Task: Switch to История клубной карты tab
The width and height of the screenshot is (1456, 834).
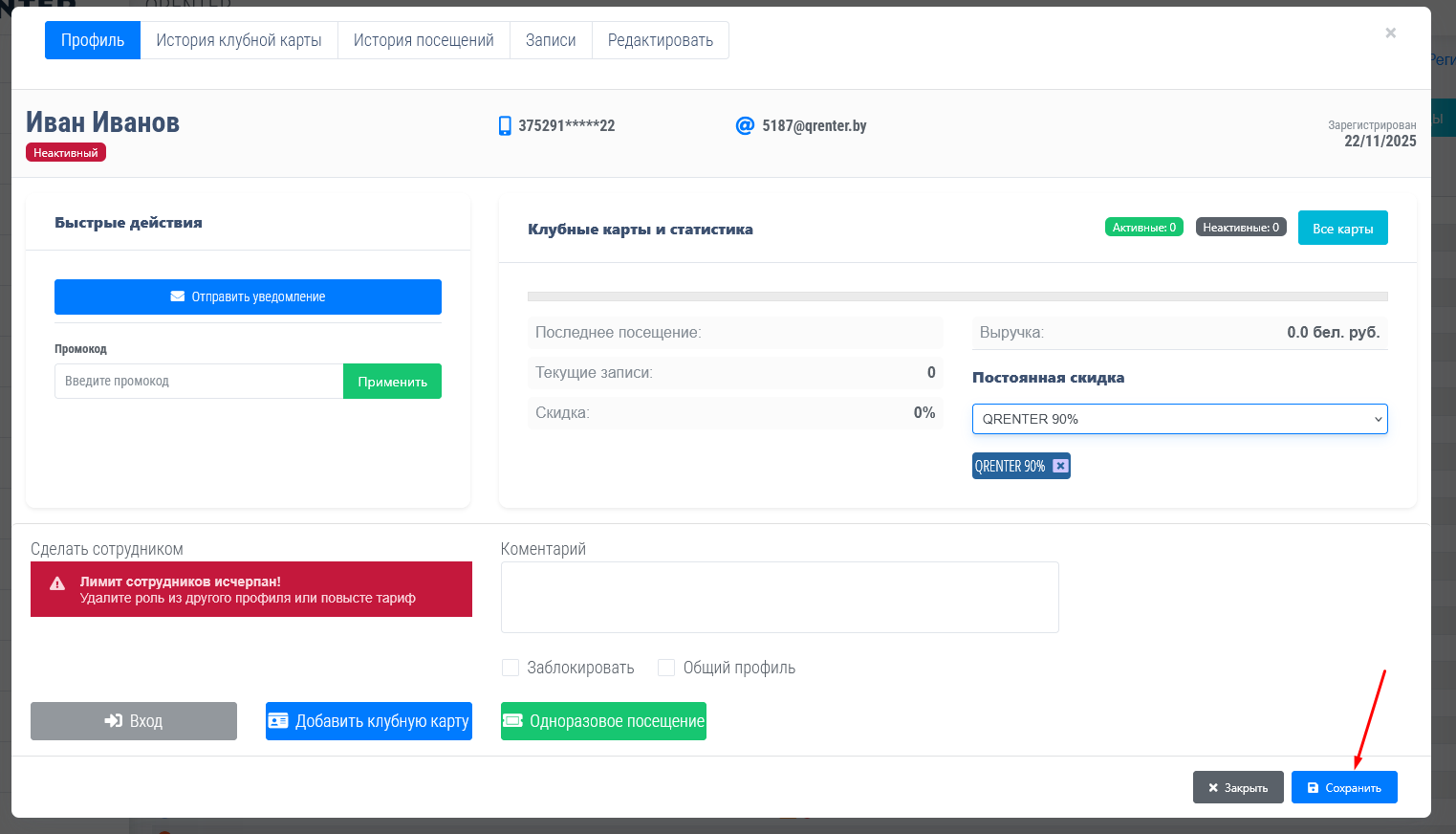Action: pyautogui.click(x=239, y=40)
